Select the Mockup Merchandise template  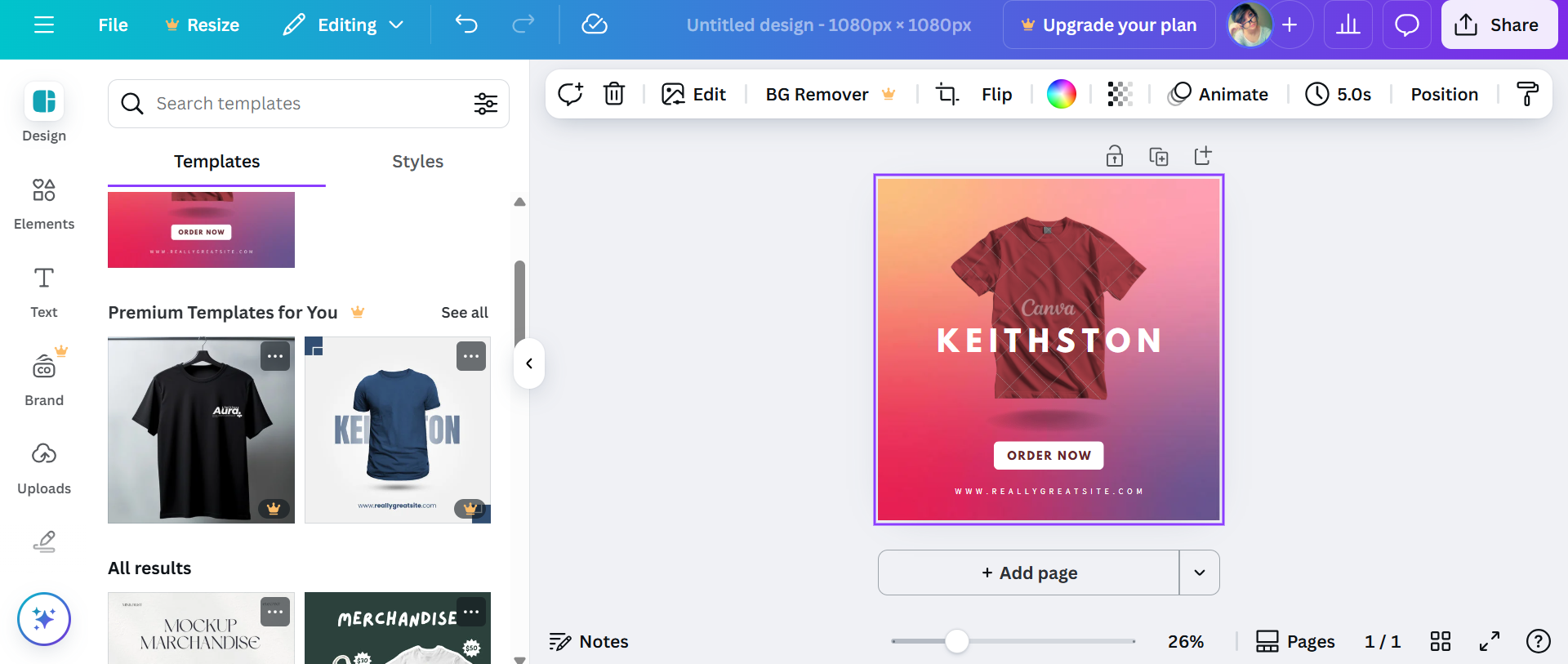201,628
